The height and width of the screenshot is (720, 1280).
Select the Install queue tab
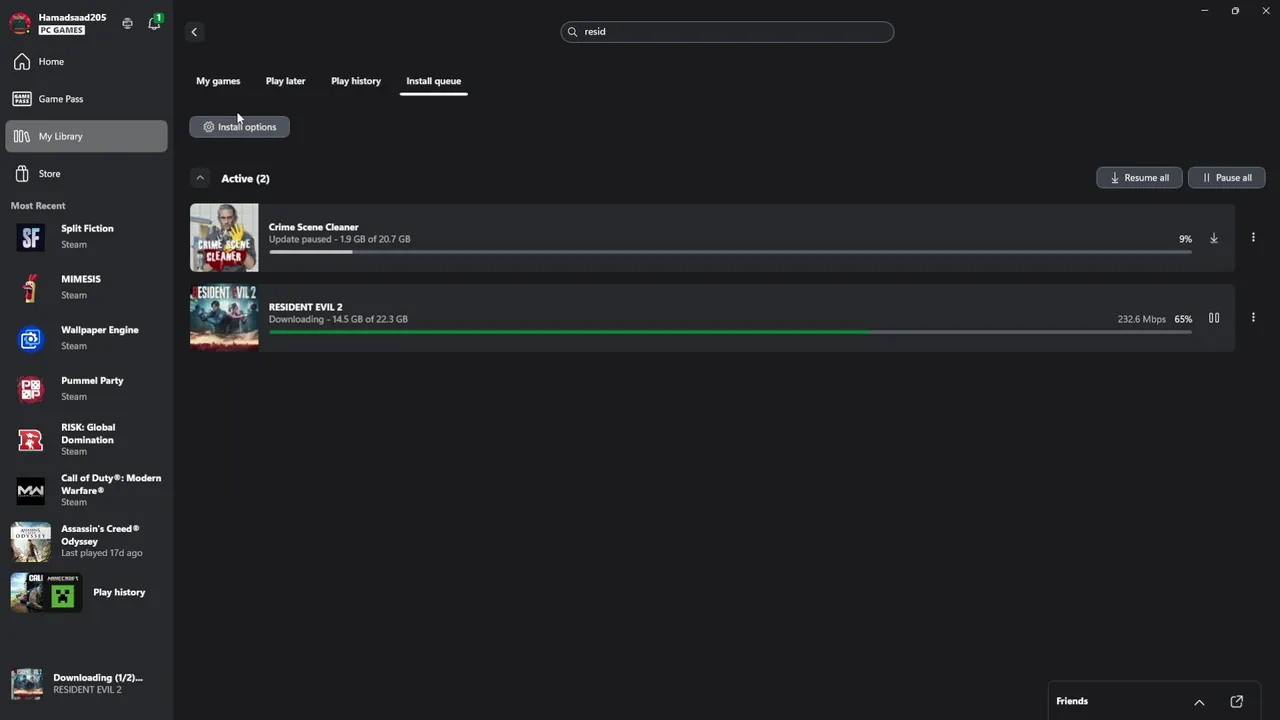[x=433, y=81]
